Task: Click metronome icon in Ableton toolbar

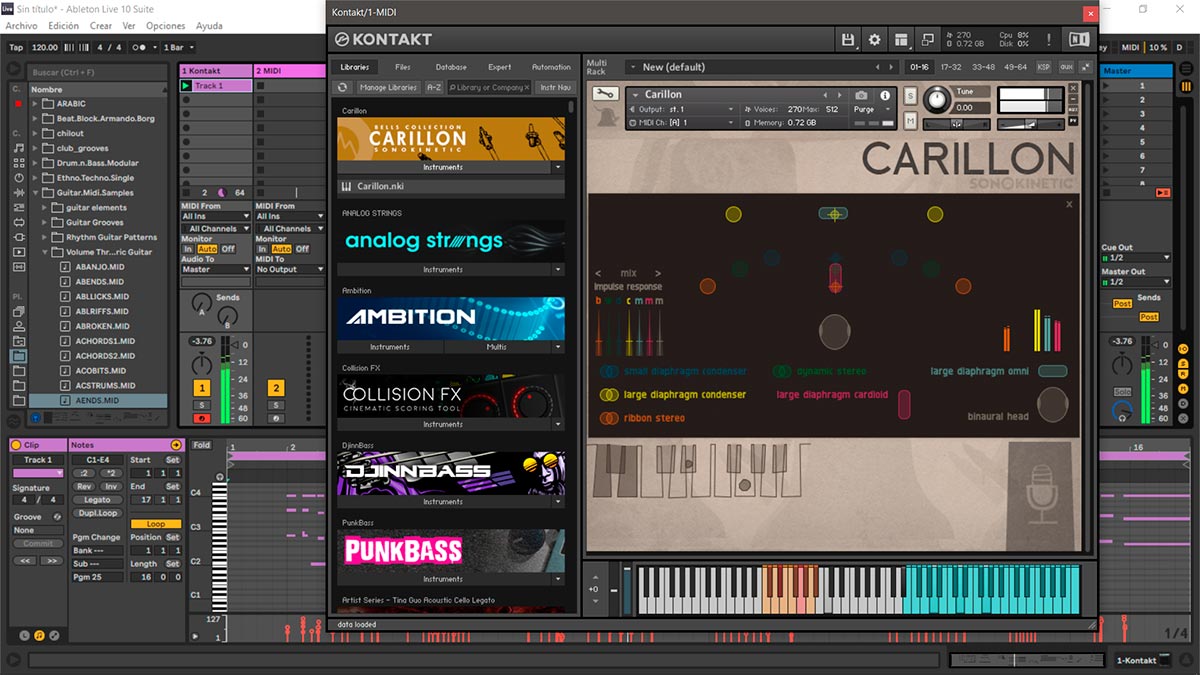Action: (140, 47)
